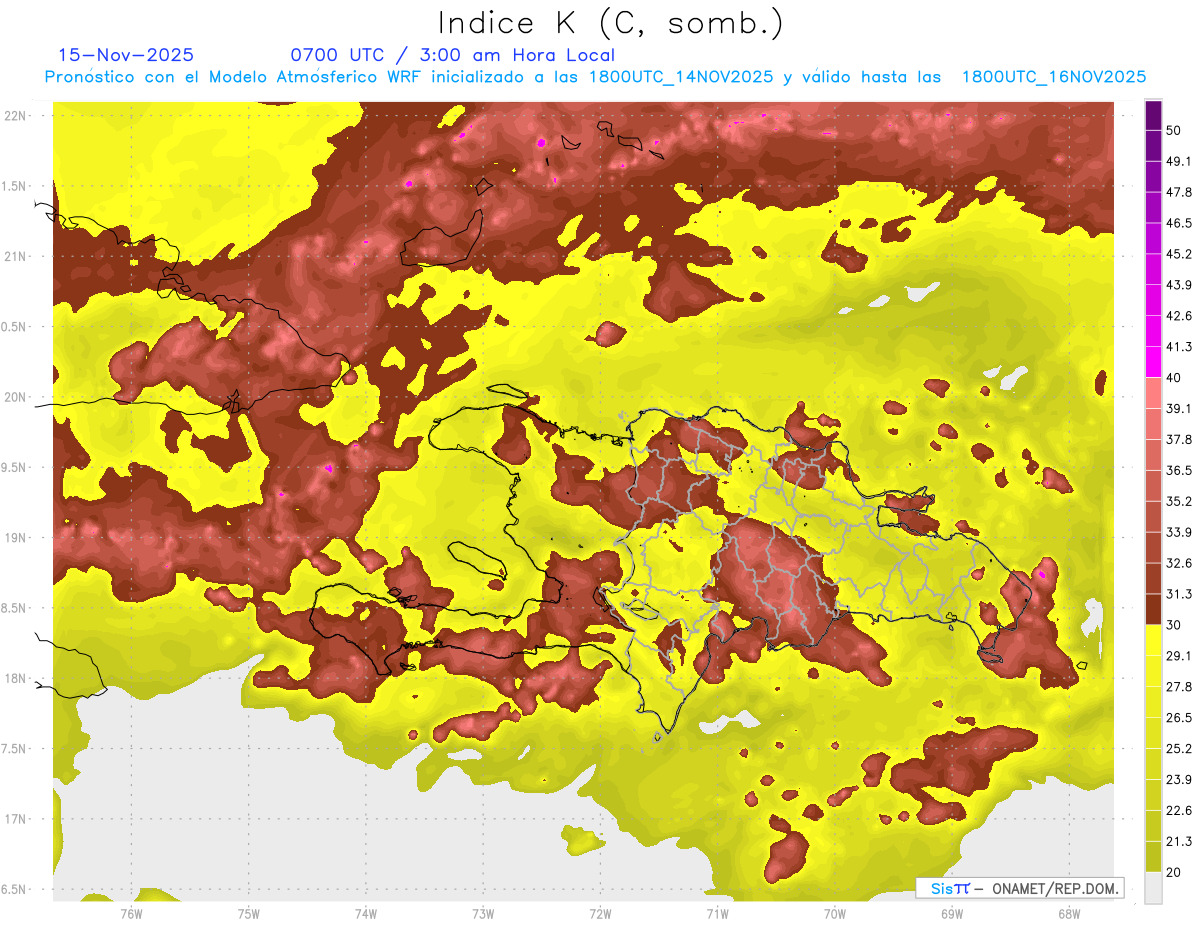This screenshot has width=1200, height=927.
Task: Click the colorbar value '40'
Action: (x=1175, y=378)
